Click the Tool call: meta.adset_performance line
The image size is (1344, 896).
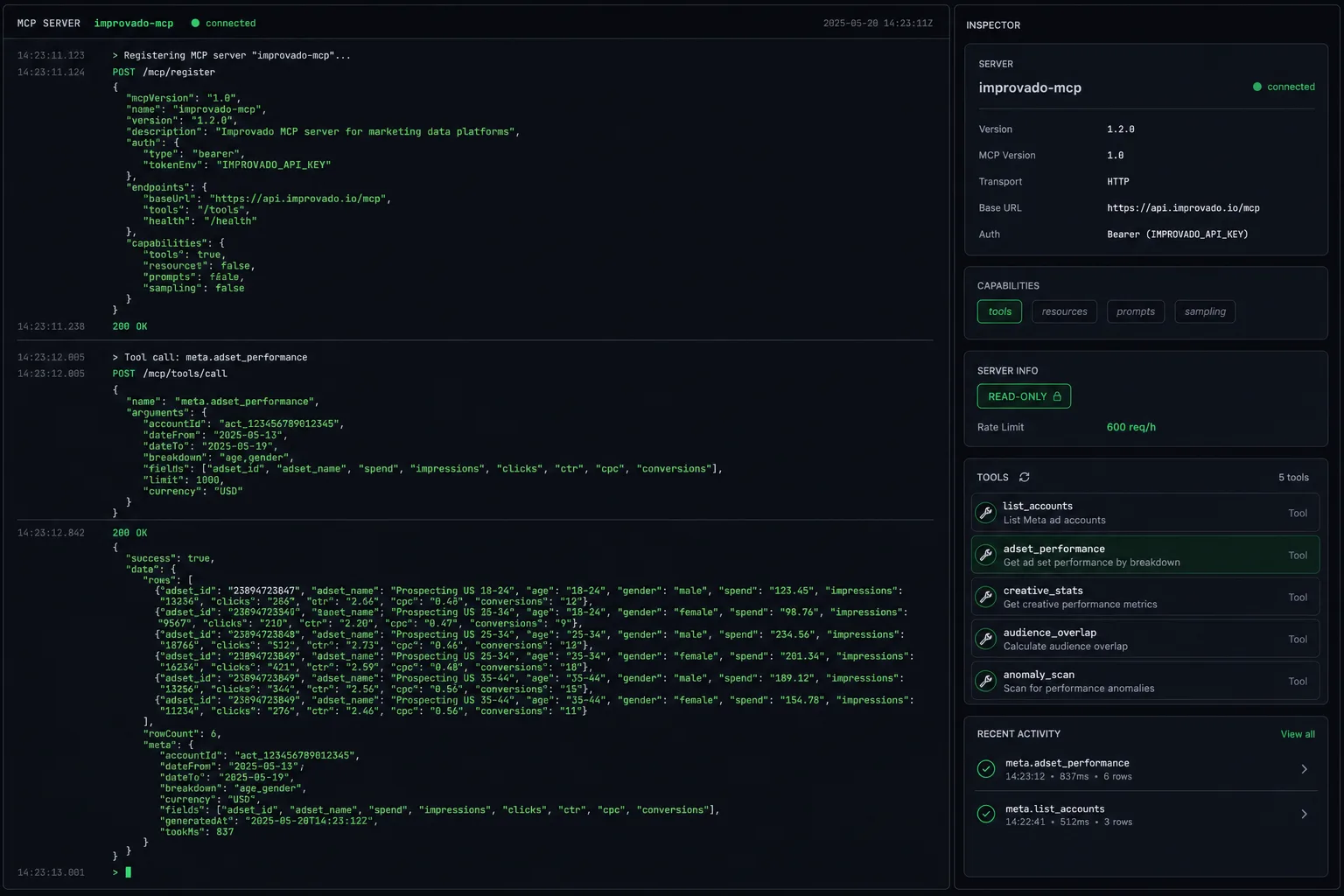210,357
